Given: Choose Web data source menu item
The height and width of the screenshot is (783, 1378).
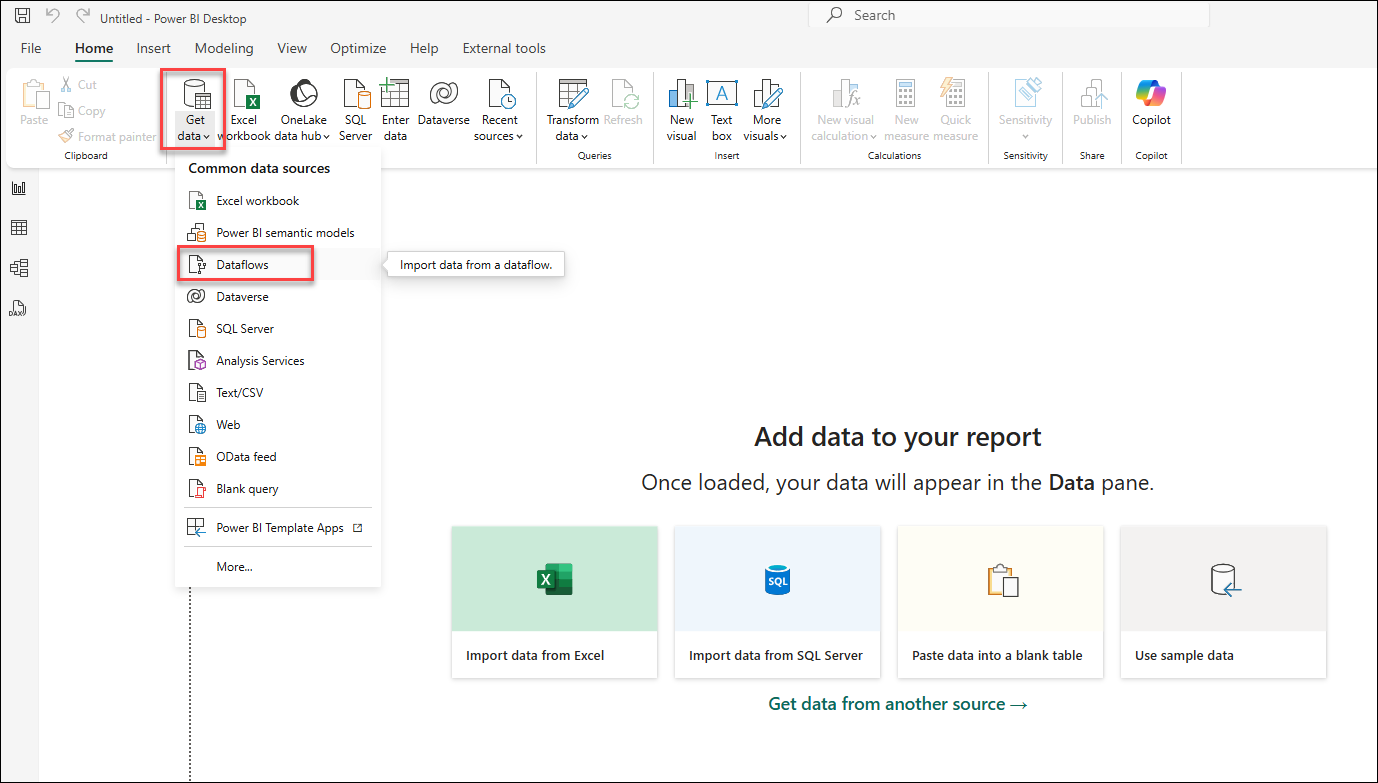Looking at the screenshot, I should (277, 425).
